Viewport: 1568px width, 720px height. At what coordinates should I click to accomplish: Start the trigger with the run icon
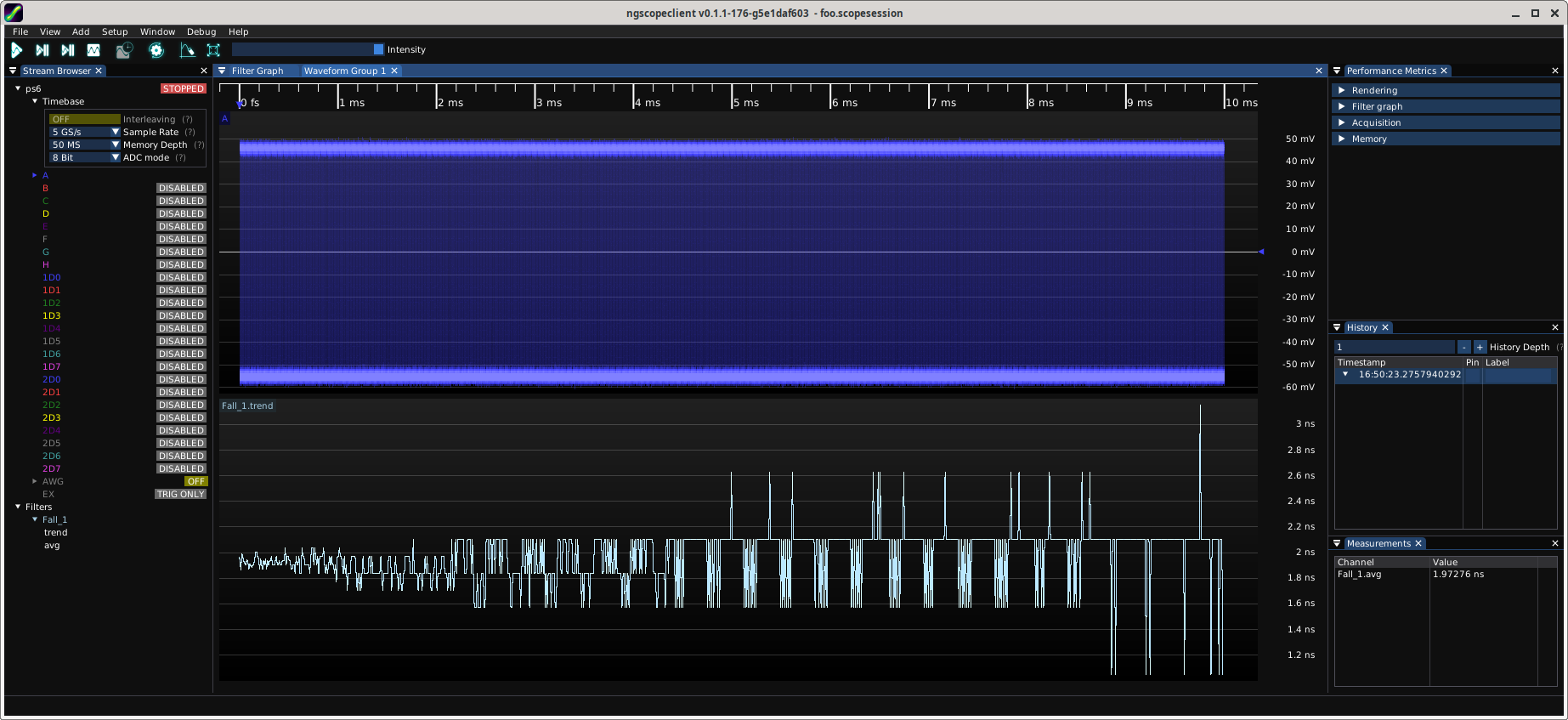coord(16,50)
